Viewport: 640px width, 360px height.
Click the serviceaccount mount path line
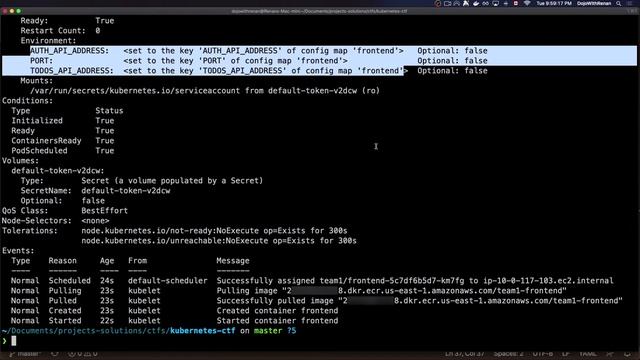pos(205,91)
